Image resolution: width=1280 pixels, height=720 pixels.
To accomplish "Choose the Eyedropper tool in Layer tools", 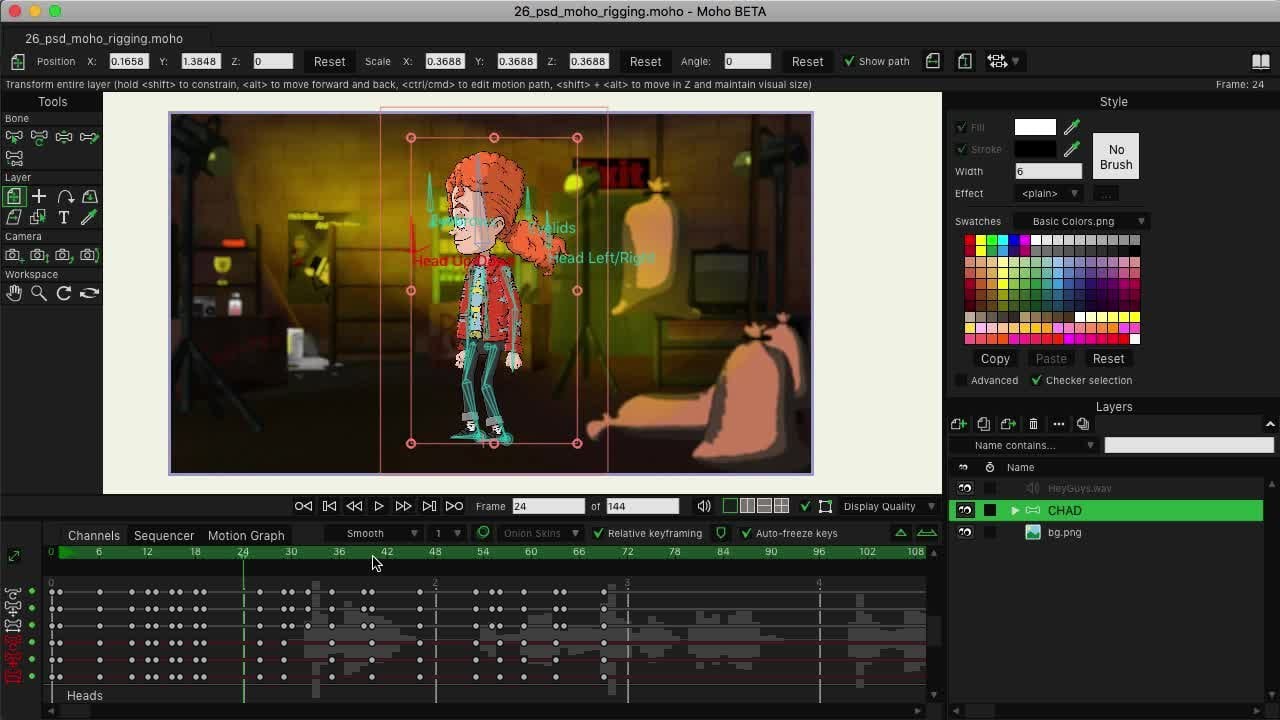I will (89, 217).
